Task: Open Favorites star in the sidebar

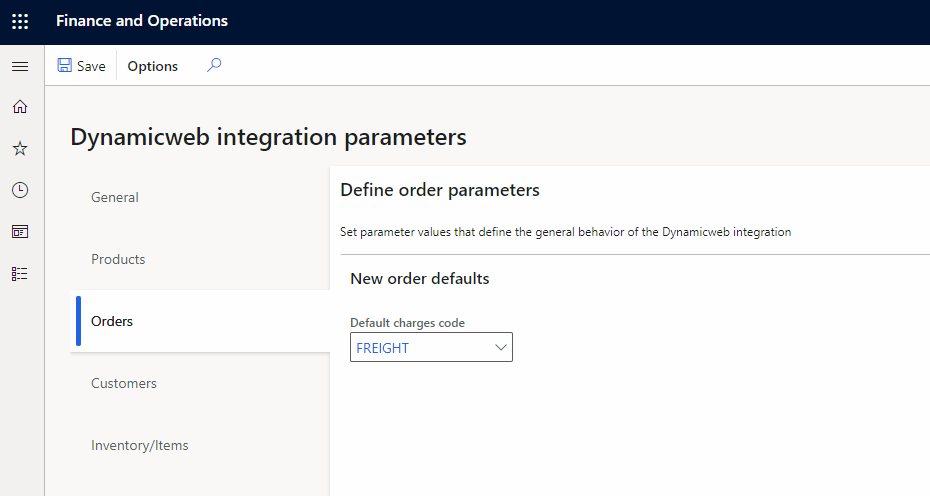Action: coord(20,149)
